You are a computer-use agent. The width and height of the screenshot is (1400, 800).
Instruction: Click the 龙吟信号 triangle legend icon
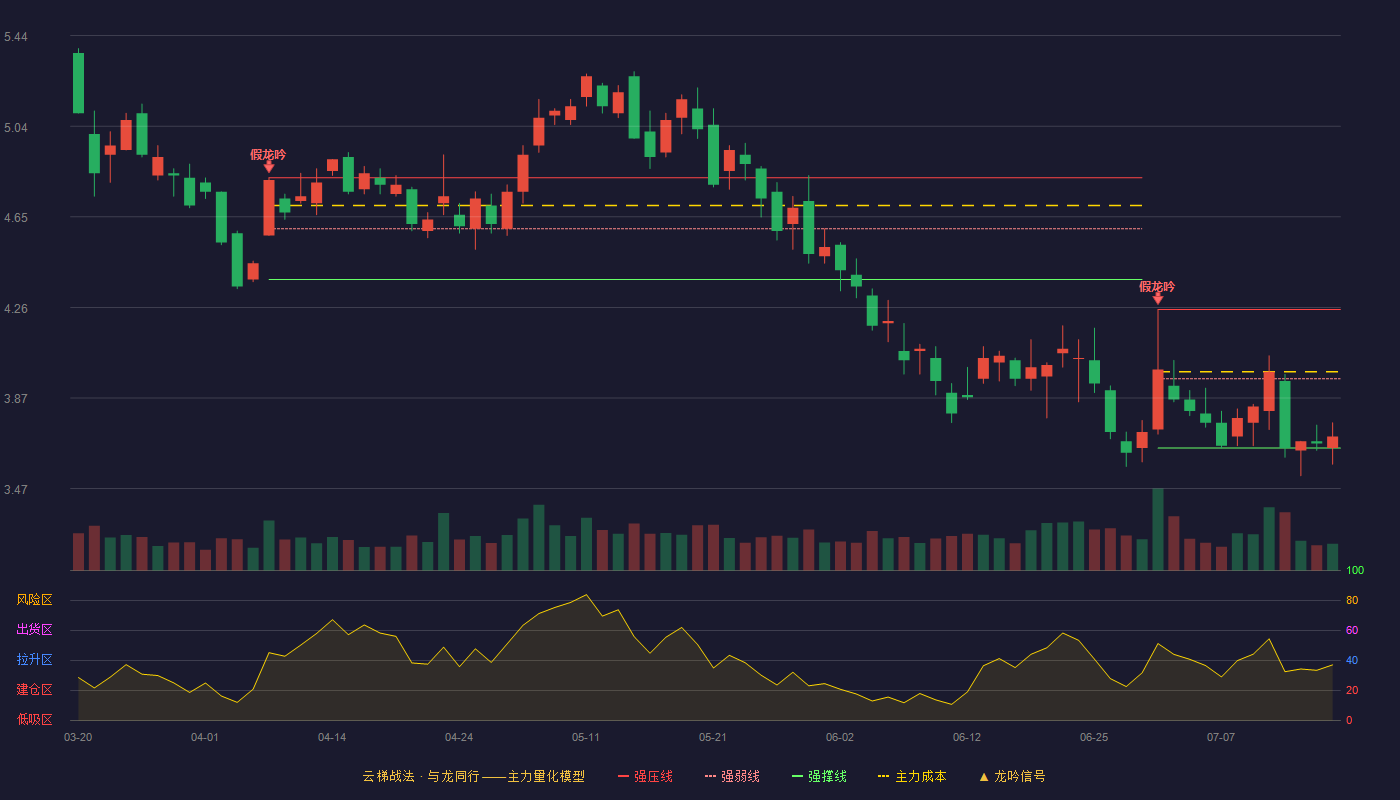pyautogui.click(x=983, y=777)
